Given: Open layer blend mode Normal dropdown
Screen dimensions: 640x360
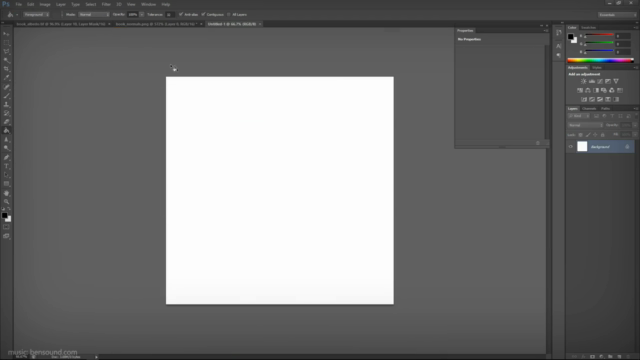Looking at the screenshot, I should tap(585, 125).
